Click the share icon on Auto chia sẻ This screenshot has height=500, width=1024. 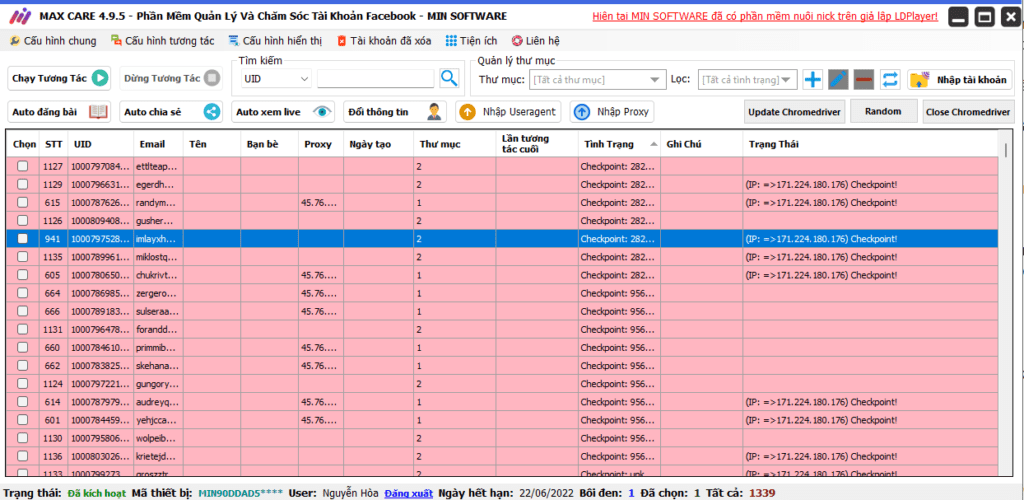(x=212, y=112)
